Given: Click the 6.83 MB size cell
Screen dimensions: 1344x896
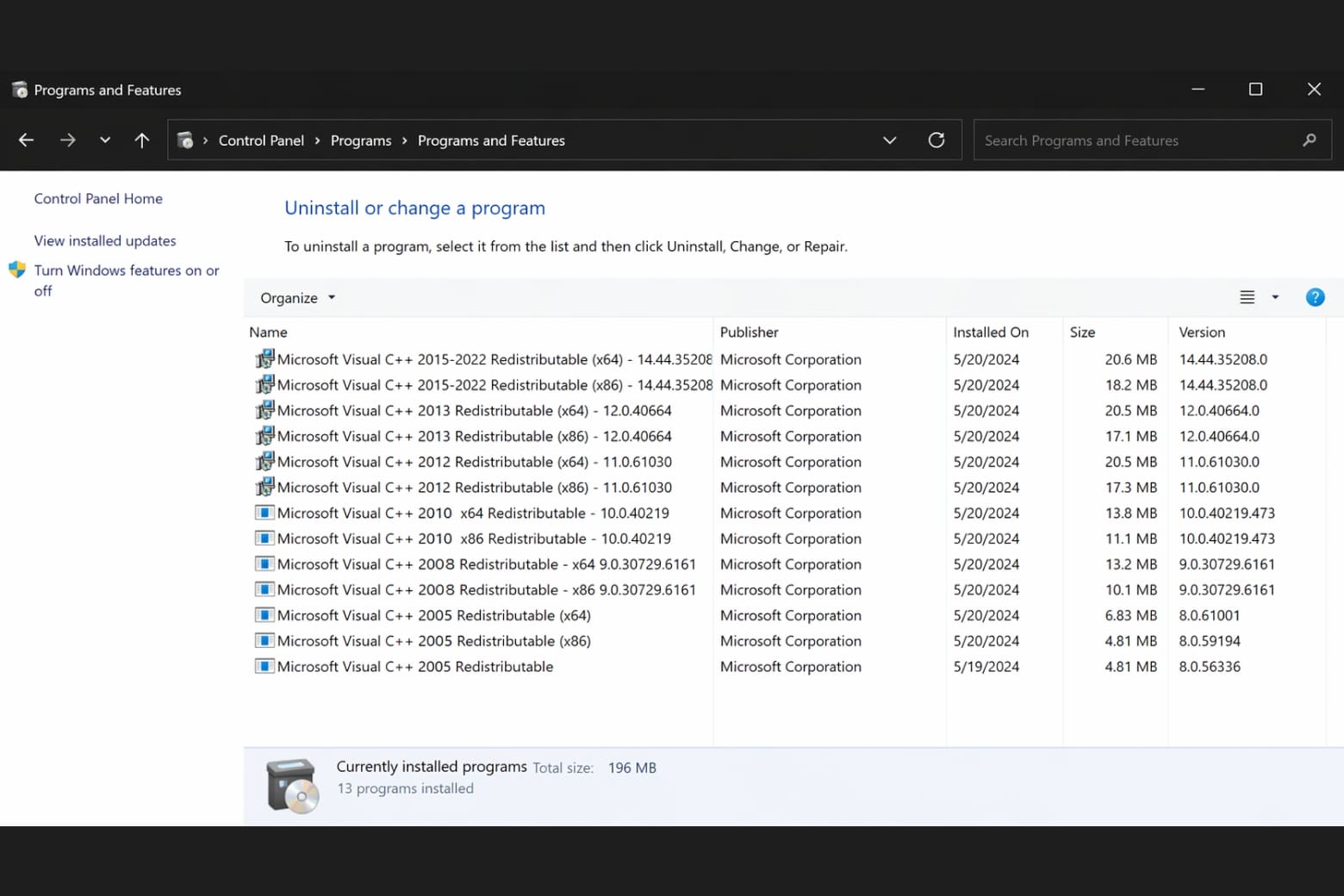Looking at the screenshot, I should click(1131, 615).
